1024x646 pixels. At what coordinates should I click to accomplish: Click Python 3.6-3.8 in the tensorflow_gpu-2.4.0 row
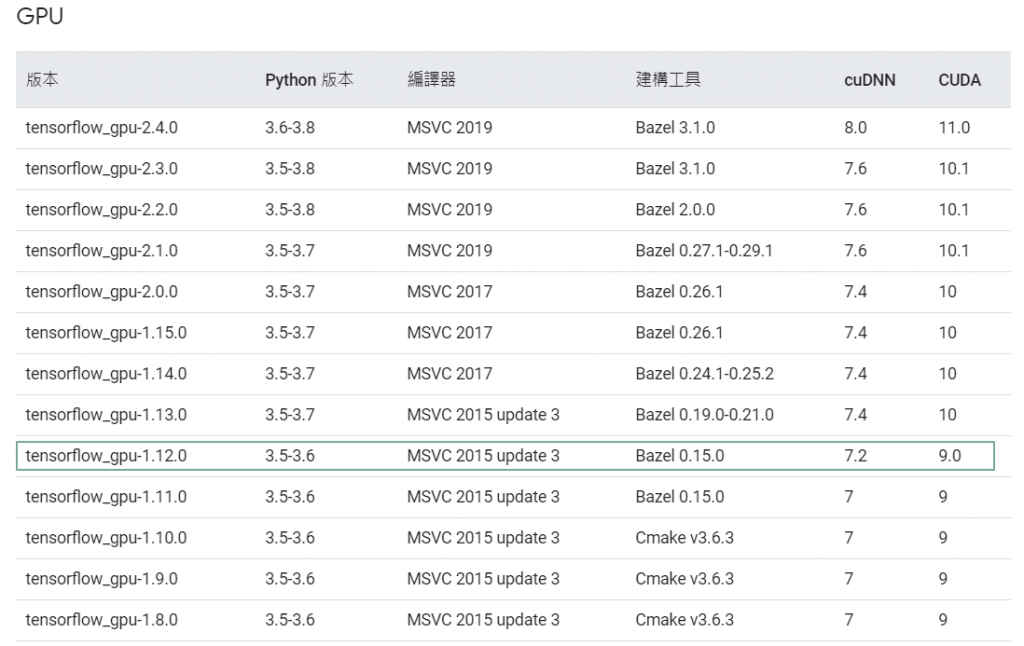click(x=290, y=128)
